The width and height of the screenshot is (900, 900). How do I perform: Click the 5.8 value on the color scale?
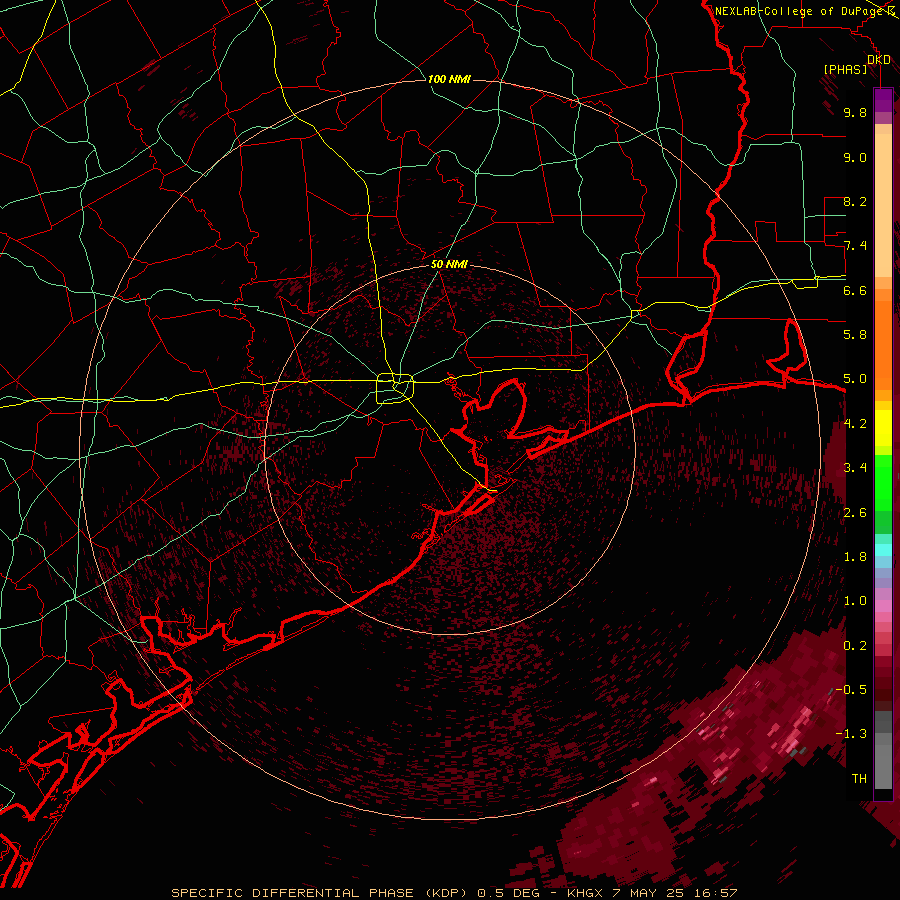pos(855,334)
